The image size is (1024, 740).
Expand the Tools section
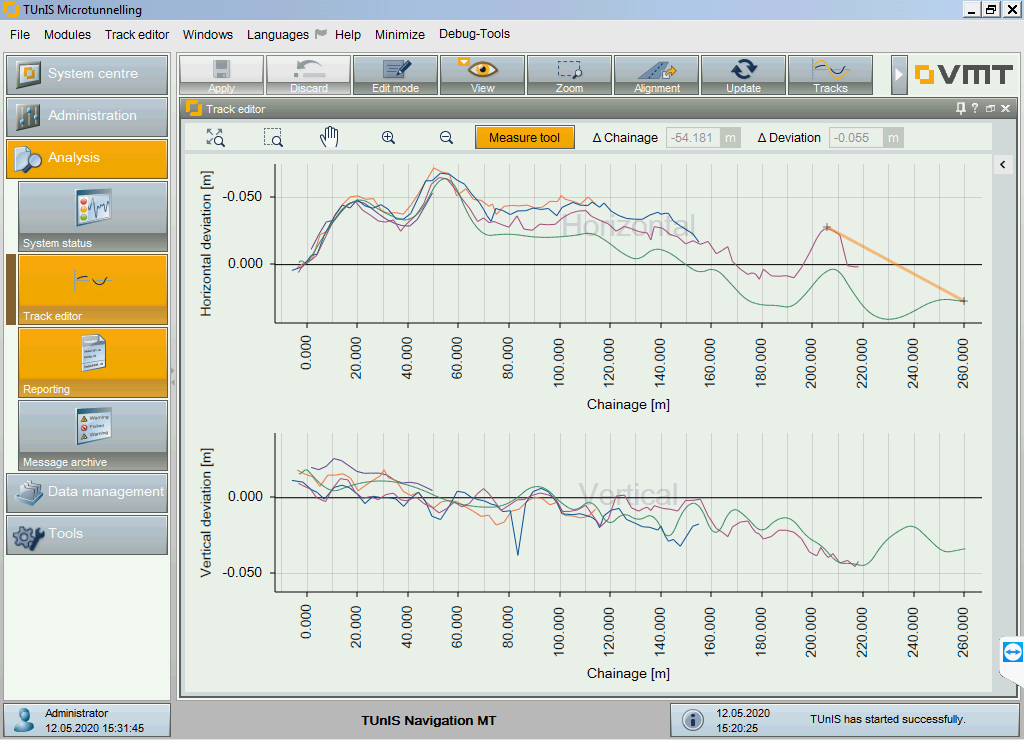(87, 534)
